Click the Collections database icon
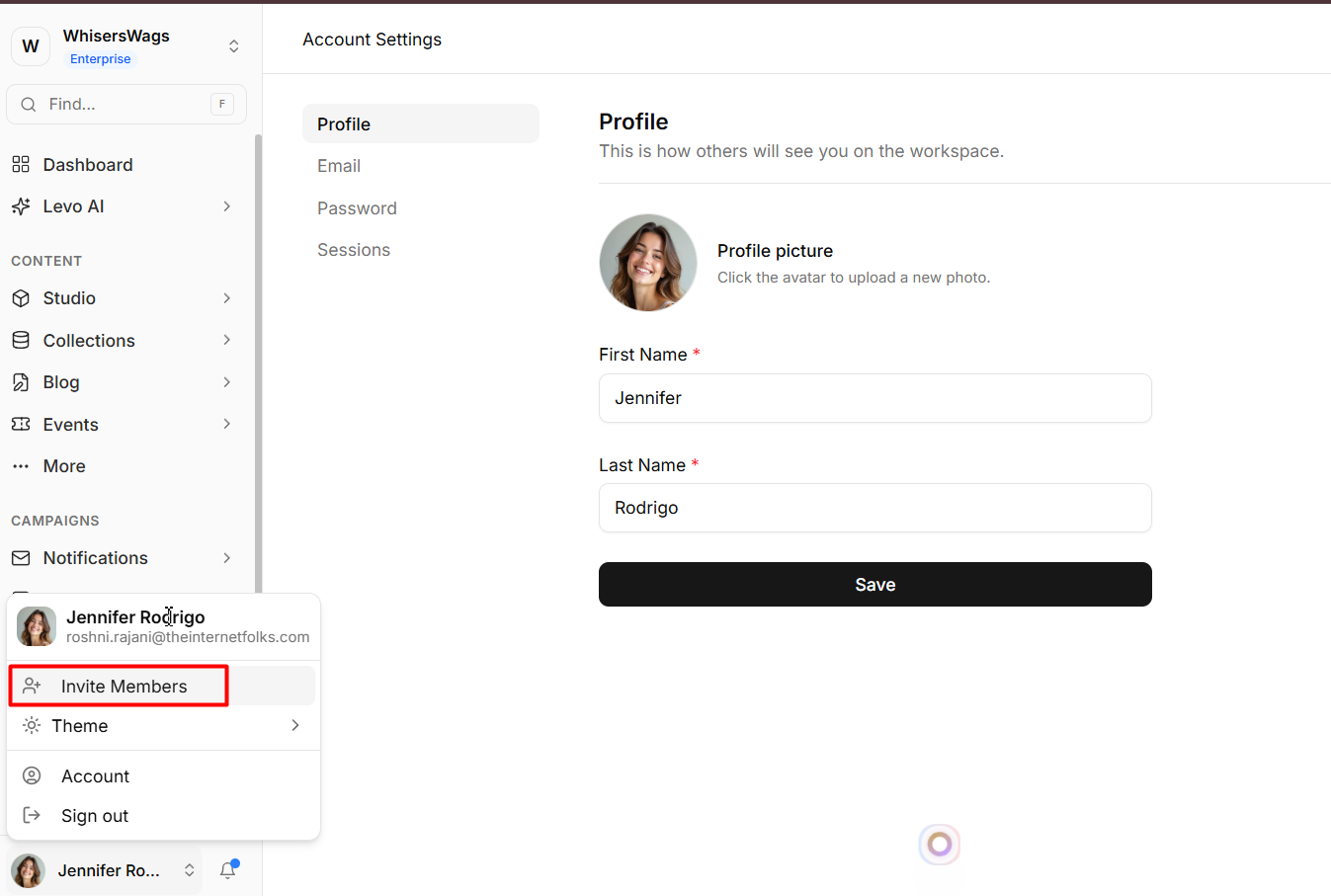 coord(21,340)
